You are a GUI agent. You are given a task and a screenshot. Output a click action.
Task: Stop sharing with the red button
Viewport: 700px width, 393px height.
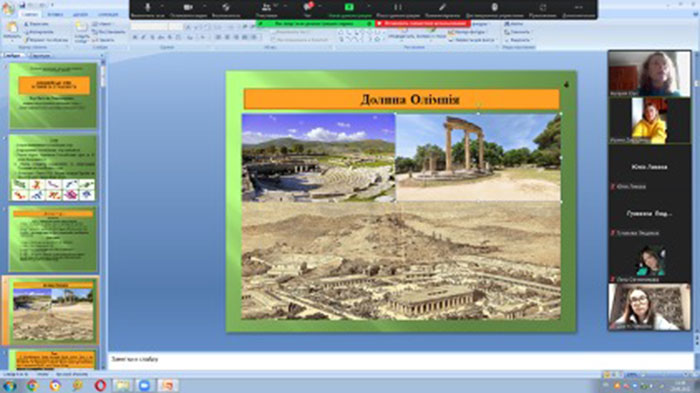click(x=422, y=23)
